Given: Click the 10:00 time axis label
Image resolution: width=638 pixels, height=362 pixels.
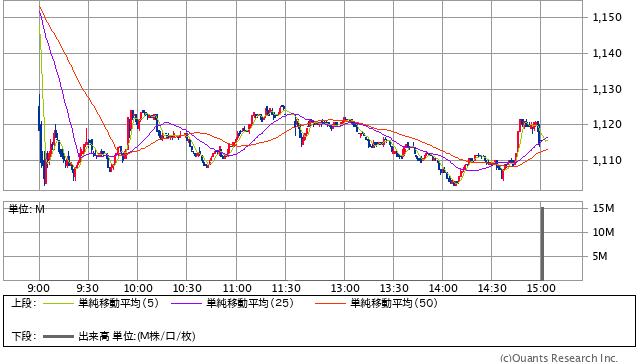Looking at the screenshot, I should pyautogui.click(x=138, y=288).
